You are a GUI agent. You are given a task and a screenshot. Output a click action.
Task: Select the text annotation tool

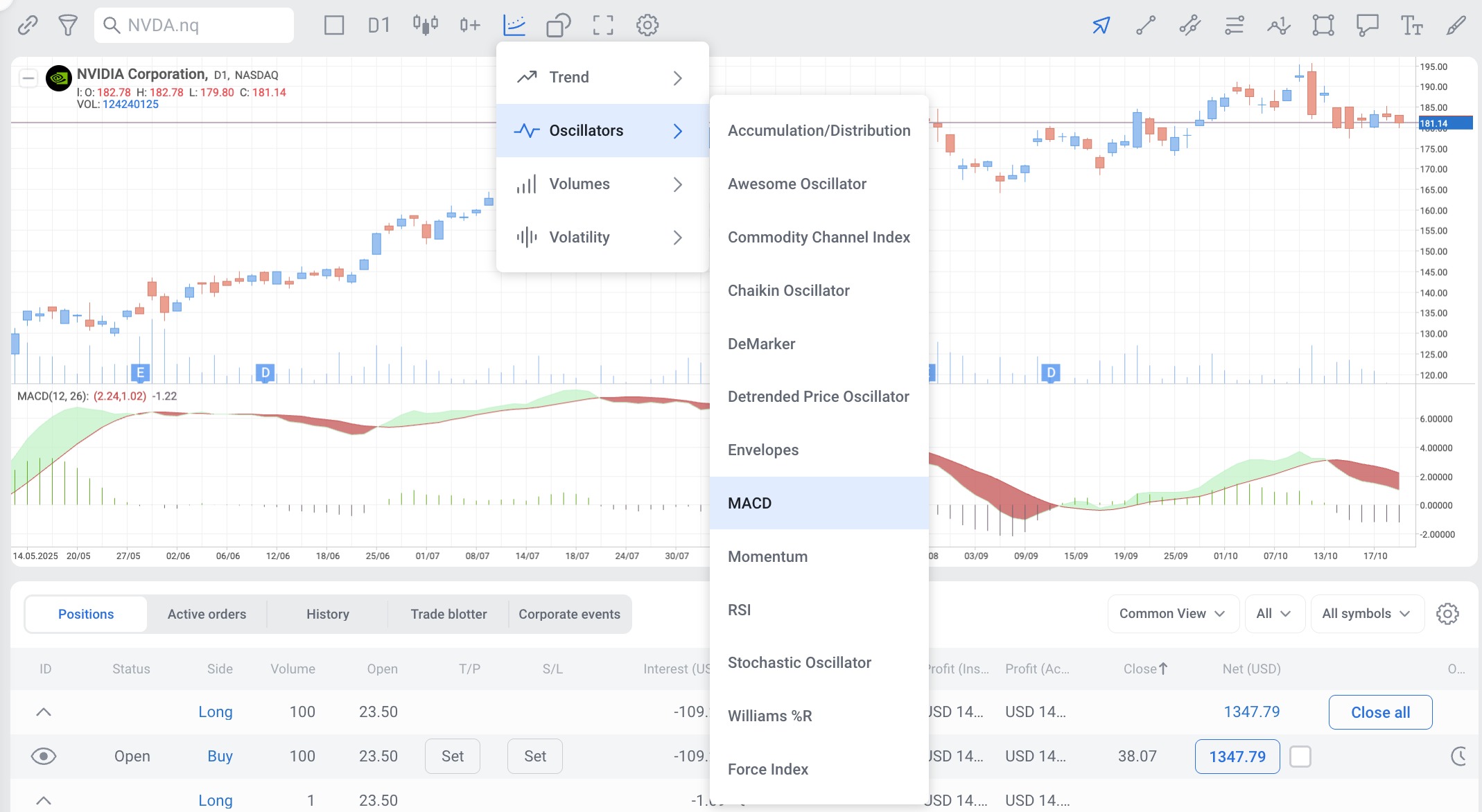pyautogui.click(x=1411, y=26)
